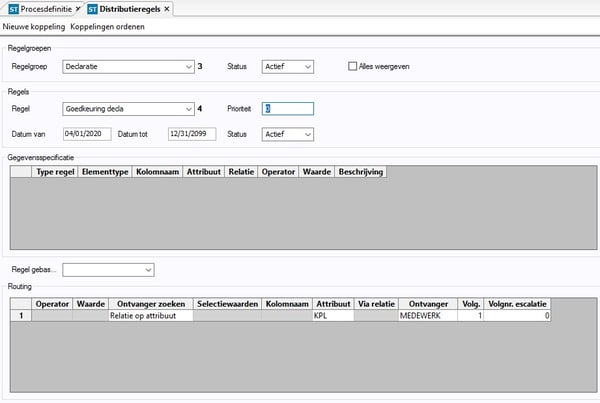Image resolution: width=600 pixels, height=403 pixels.
Task: Open the Regelgroep dropdown showing Declaratie
Action: (128, 67)
